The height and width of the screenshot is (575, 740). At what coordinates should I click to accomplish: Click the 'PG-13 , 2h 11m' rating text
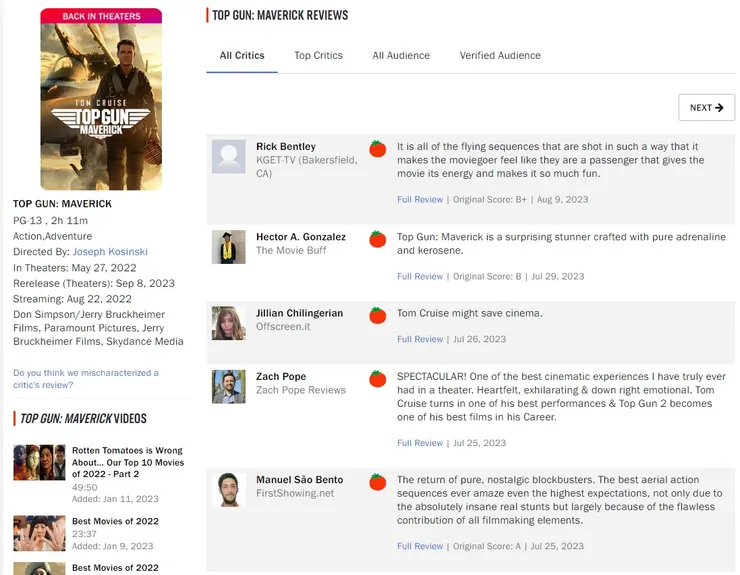coord(50,220)
